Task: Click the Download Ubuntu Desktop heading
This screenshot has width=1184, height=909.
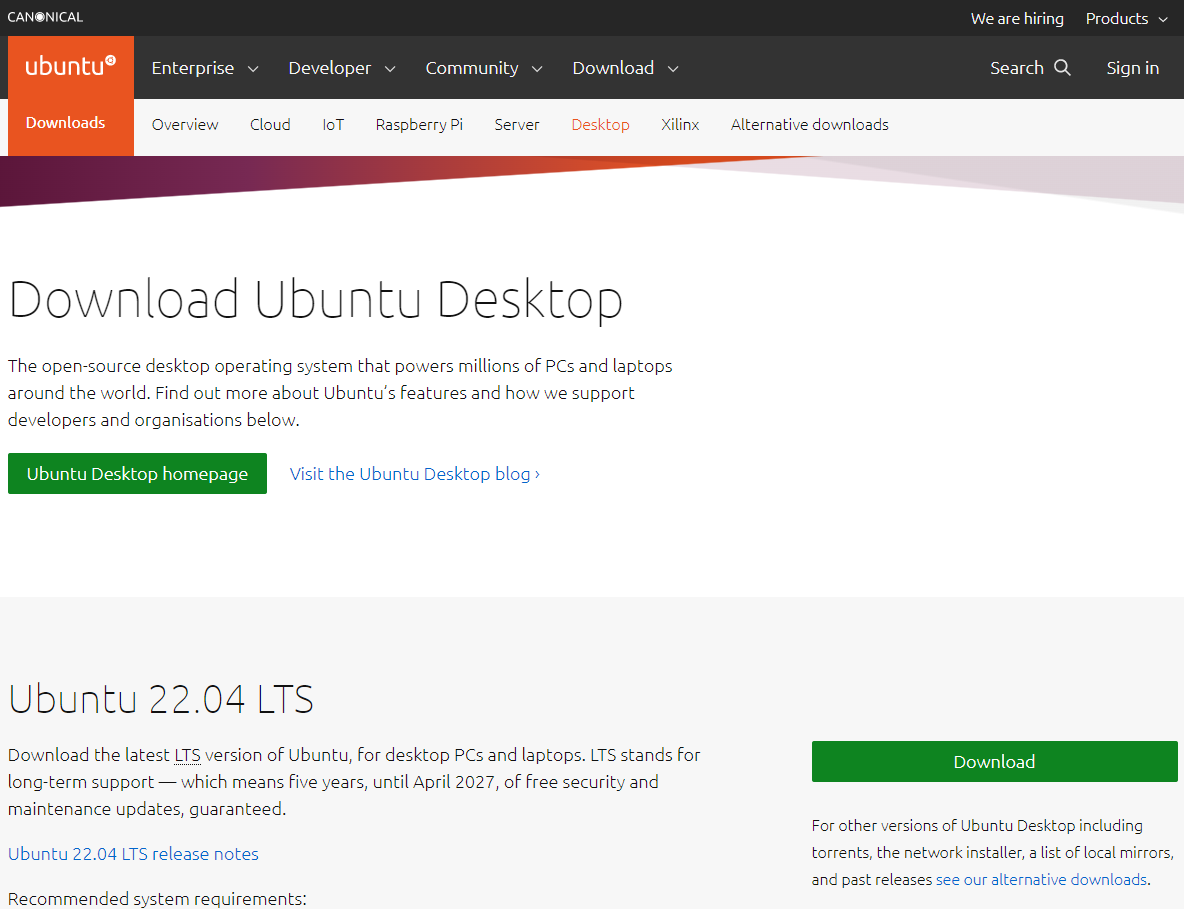Action: tap(316, 300)
